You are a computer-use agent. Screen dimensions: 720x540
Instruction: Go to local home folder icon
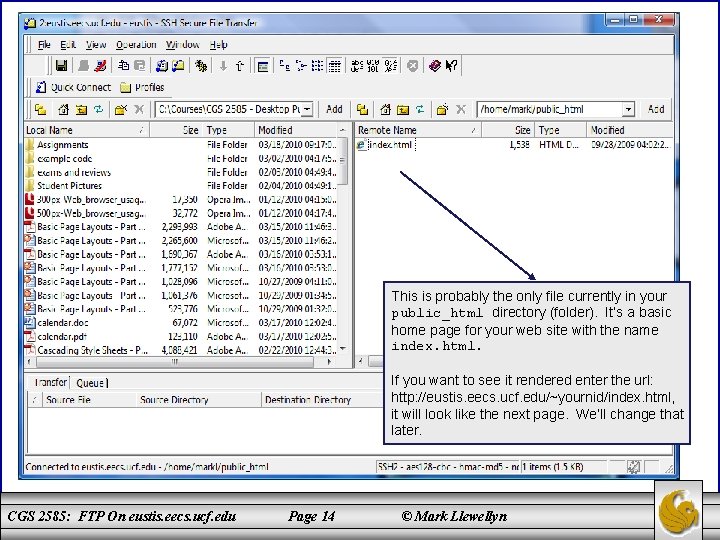pos(63,109)
